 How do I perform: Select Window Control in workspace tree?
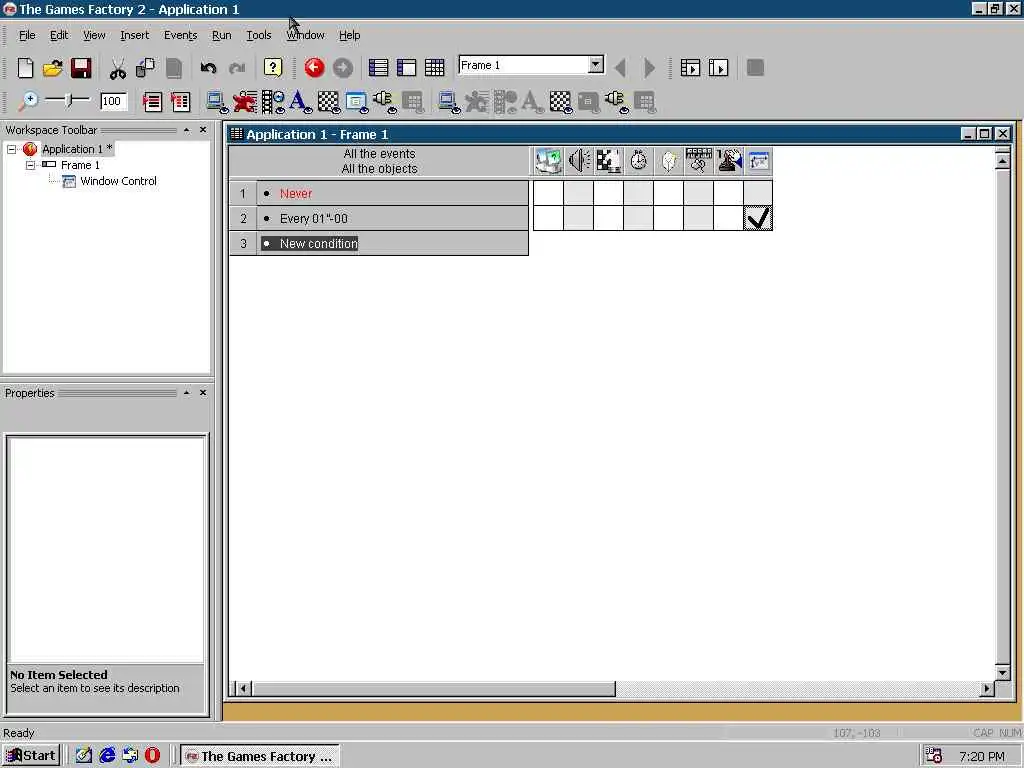click(x=118, y=181)
